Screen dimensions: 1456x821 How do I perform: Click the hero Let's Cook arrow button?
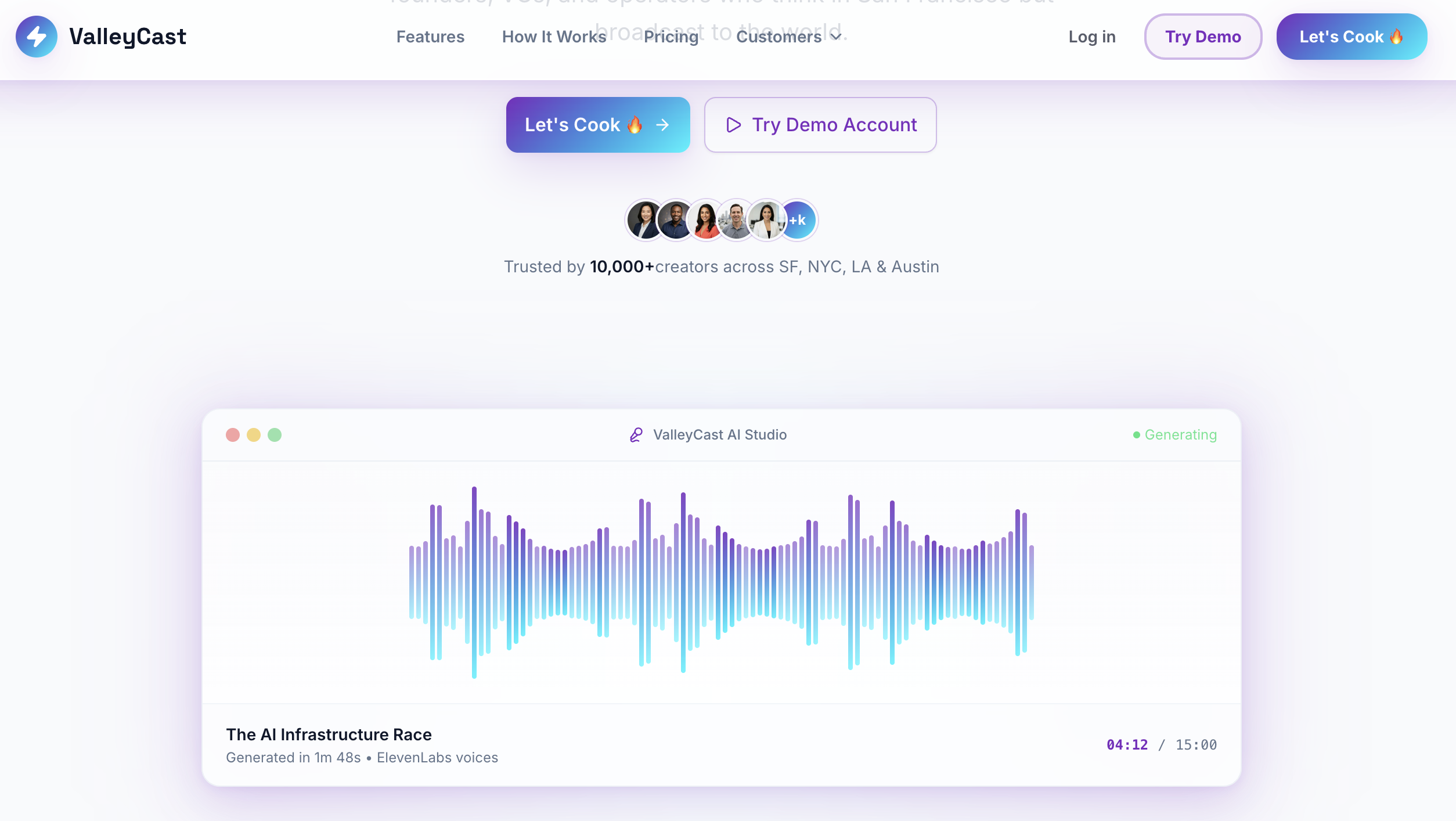pyautogui.click(x=598, y=125)
